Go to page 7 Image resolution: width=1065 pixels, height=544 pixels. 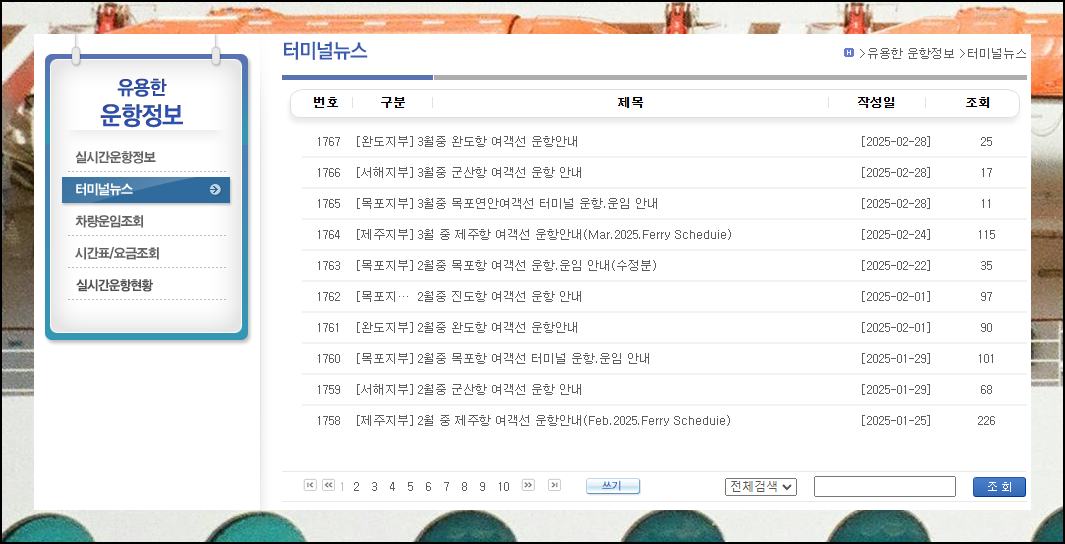[x=446, y=486]
